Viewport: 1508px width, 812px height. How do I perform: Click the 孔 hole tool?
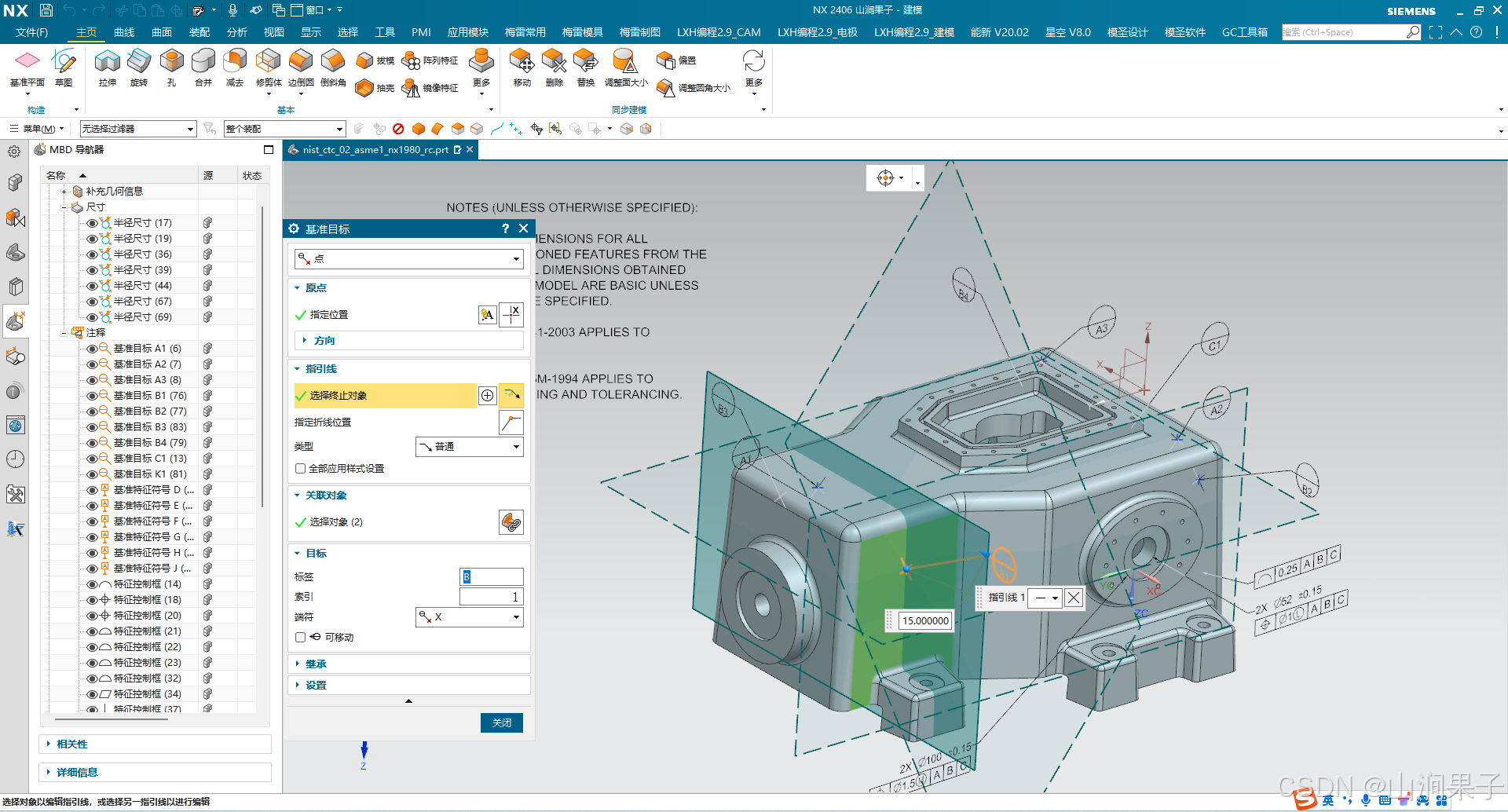(171, 68)
